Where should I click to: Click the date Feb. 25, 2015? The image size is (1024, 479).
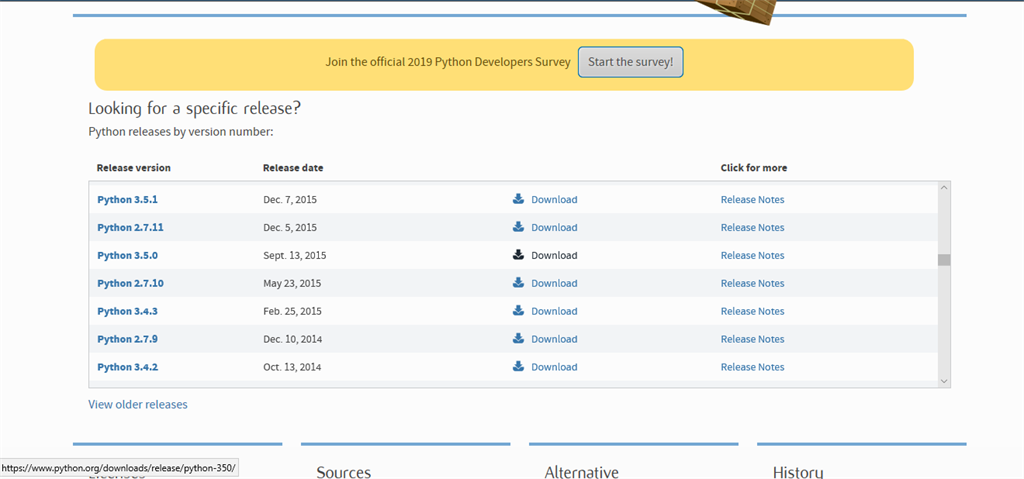tap(292, 311)
